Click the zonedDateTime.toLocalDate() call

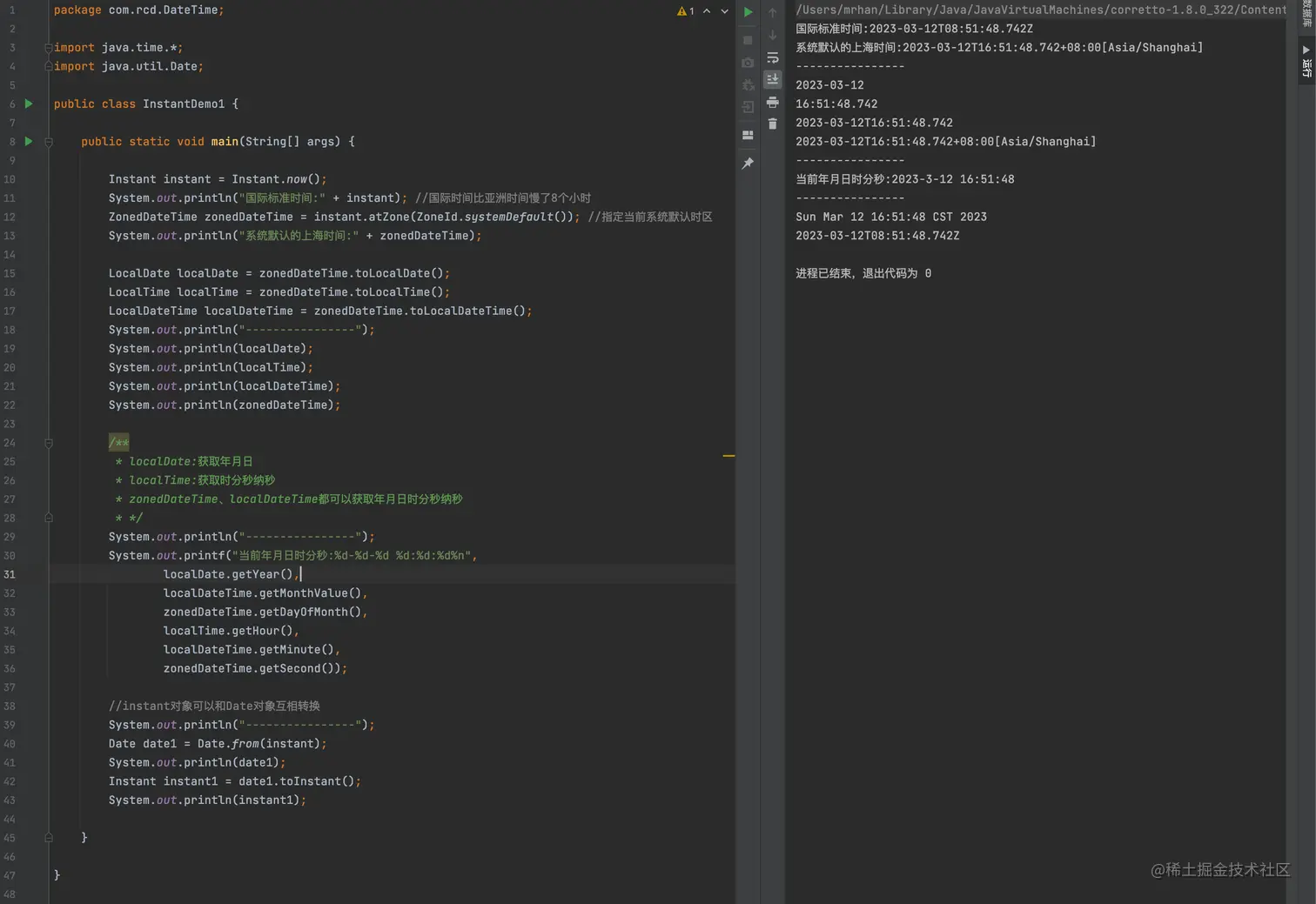click(352, 273)
